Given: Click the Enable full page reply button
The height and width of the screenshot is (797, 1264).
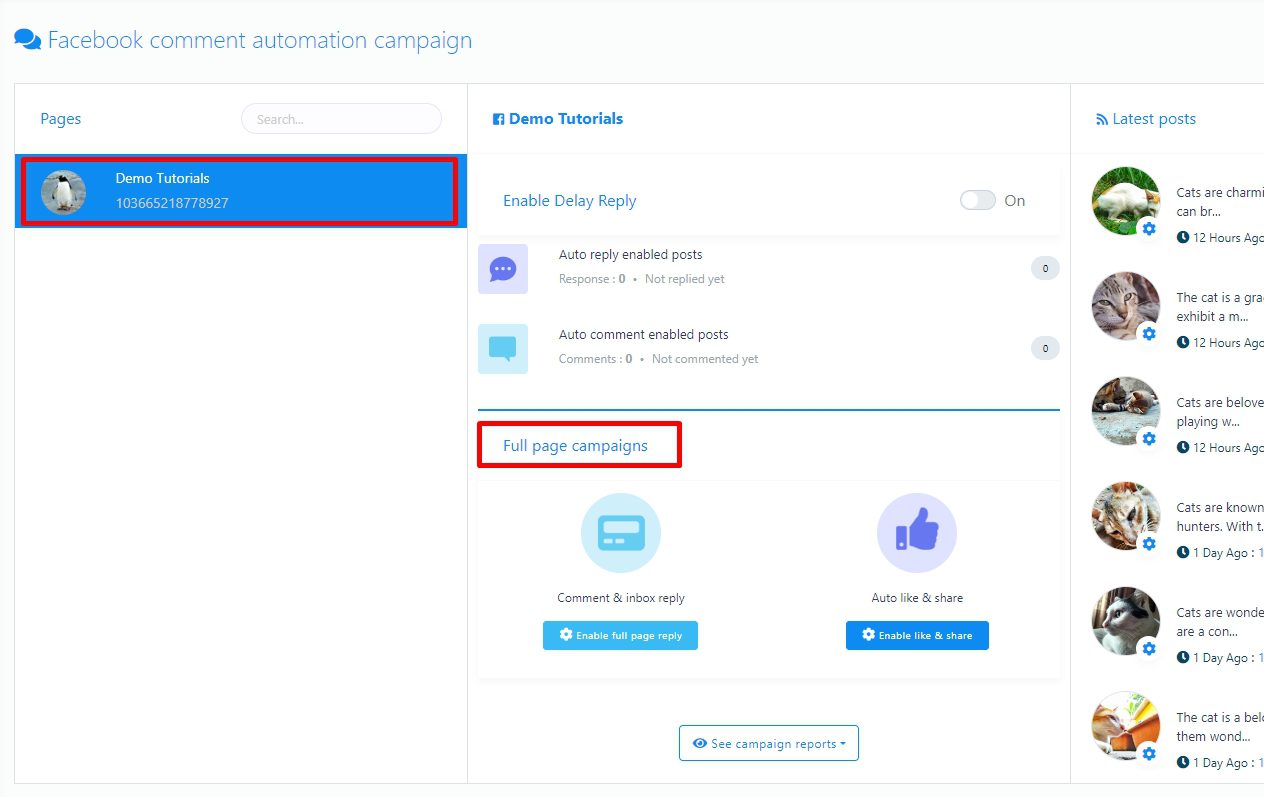Looking at the screenshot, I should (x=620, y=635).
